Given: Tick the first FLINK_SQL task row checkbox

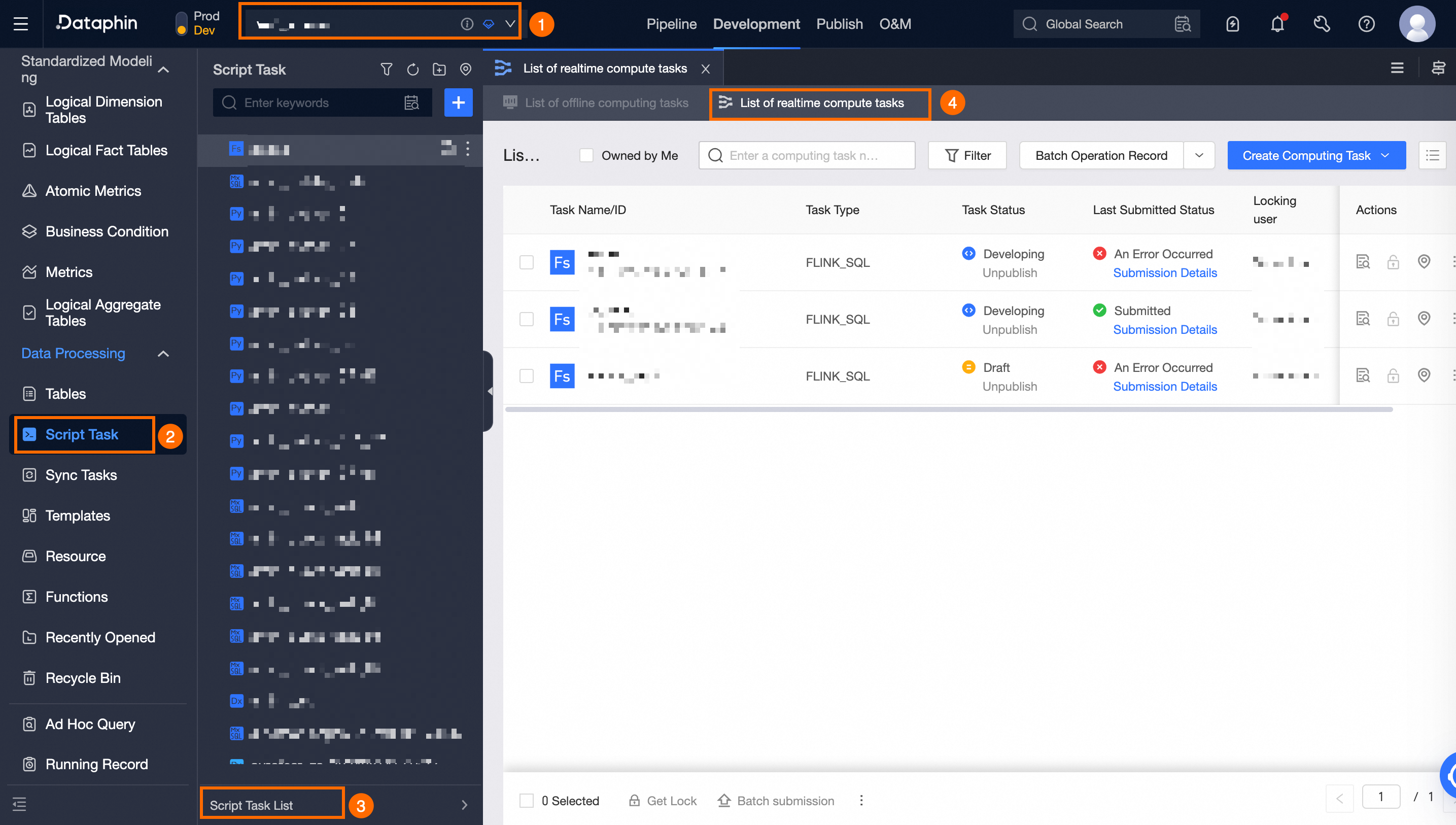Looking at the screenshot, I should point(526,262).
